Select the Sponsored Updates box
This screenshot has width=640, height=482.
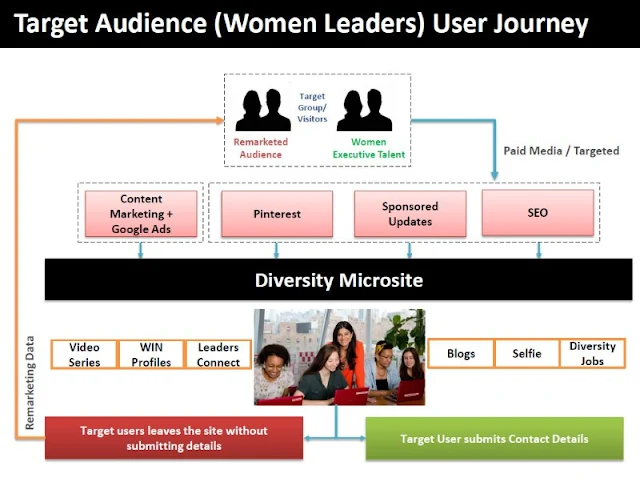click(x=410, y=214)
